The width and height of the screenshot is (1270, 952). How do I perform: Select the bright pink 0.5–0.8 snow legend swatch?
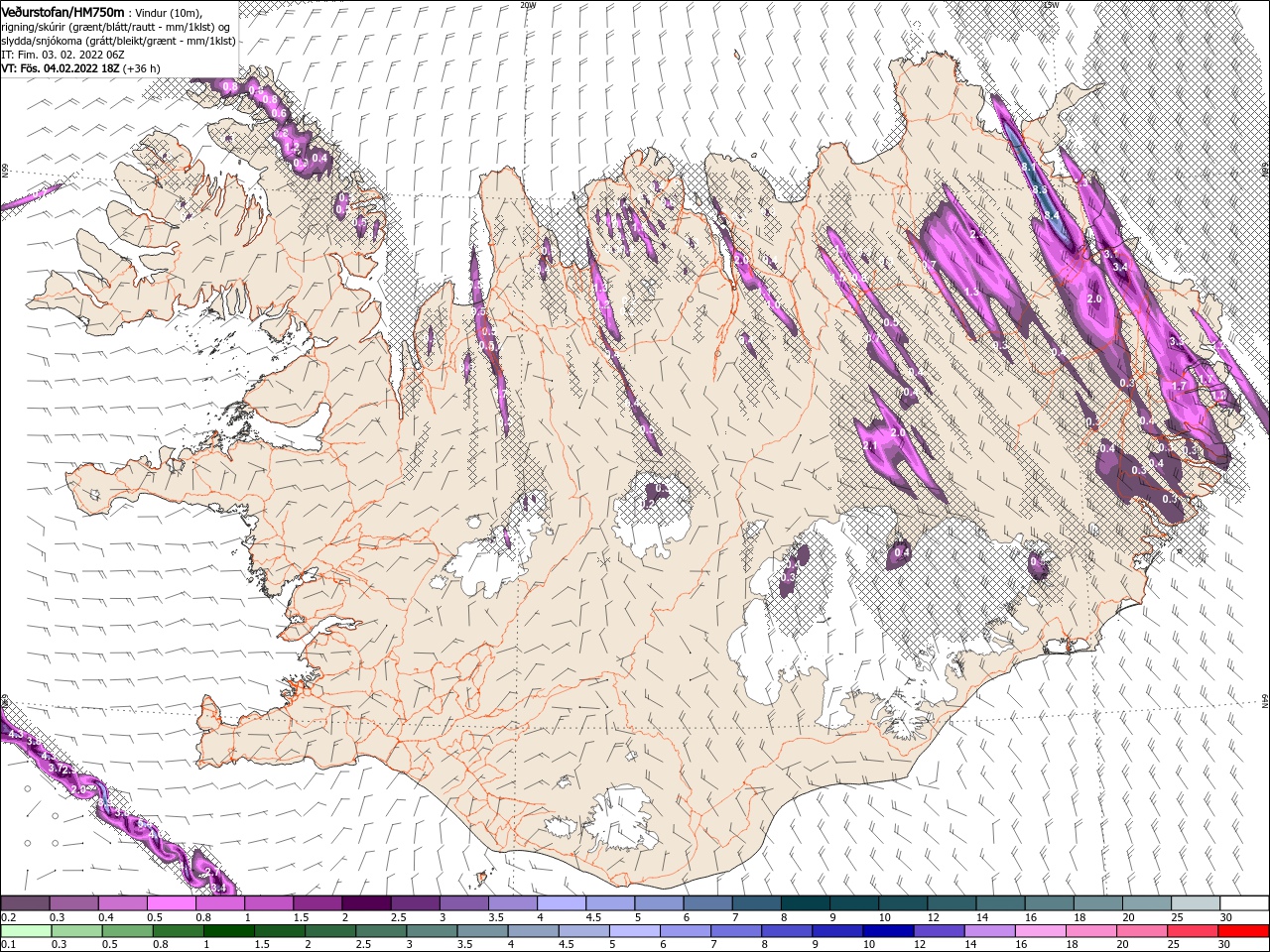coord(172,903)
